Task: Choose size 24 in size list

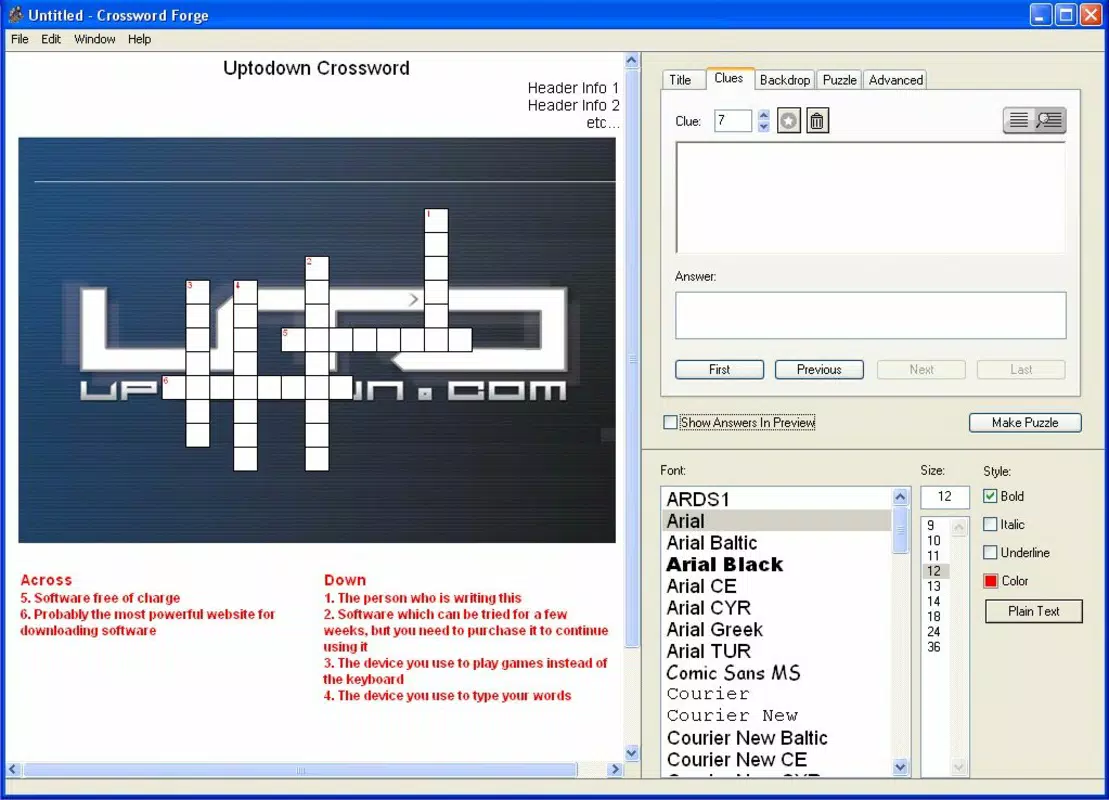Action: tap(936, 632)
